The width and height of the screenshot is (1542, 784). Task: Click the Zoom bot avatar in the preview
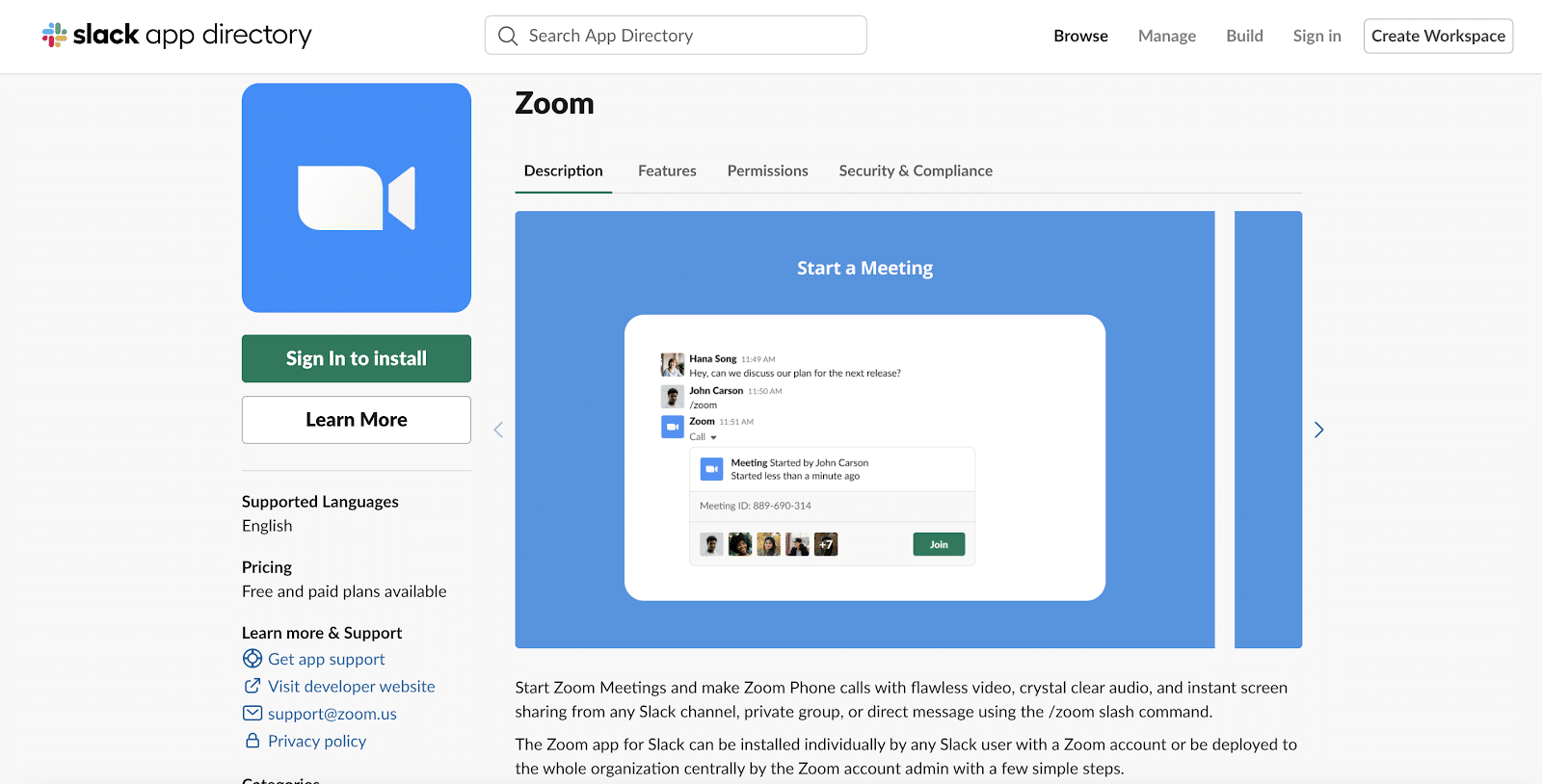pyautogui.click(x=673, y=427)
